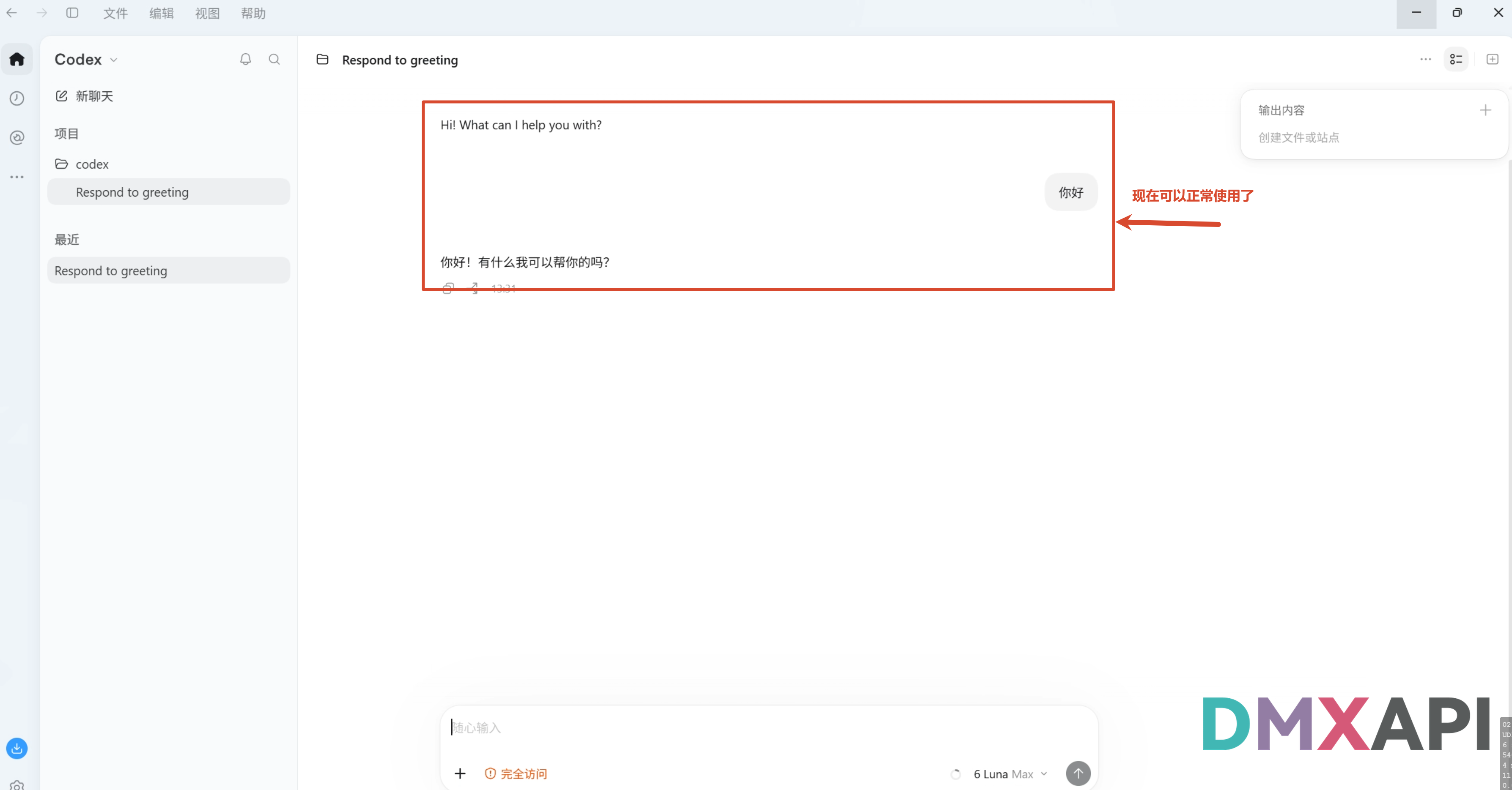
Task: Click the blue download icon
Action: tap(17, 748)
